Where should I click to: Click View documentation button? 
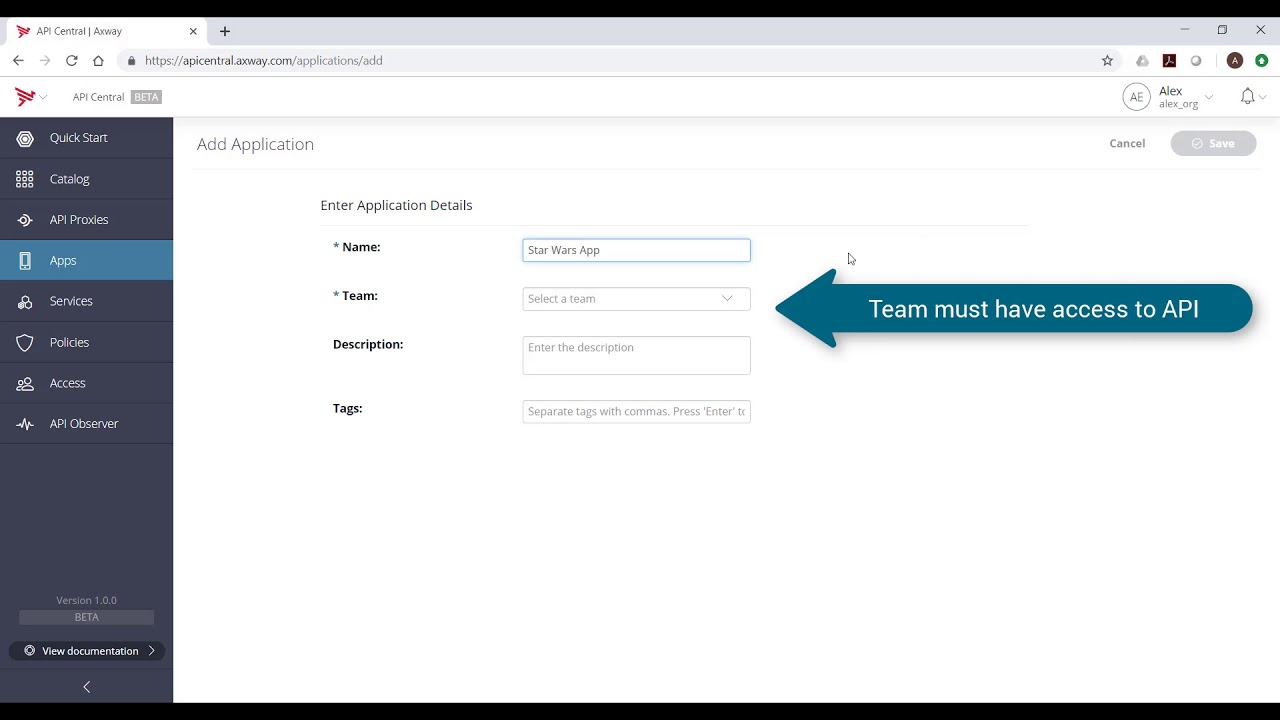click(86, 651)
